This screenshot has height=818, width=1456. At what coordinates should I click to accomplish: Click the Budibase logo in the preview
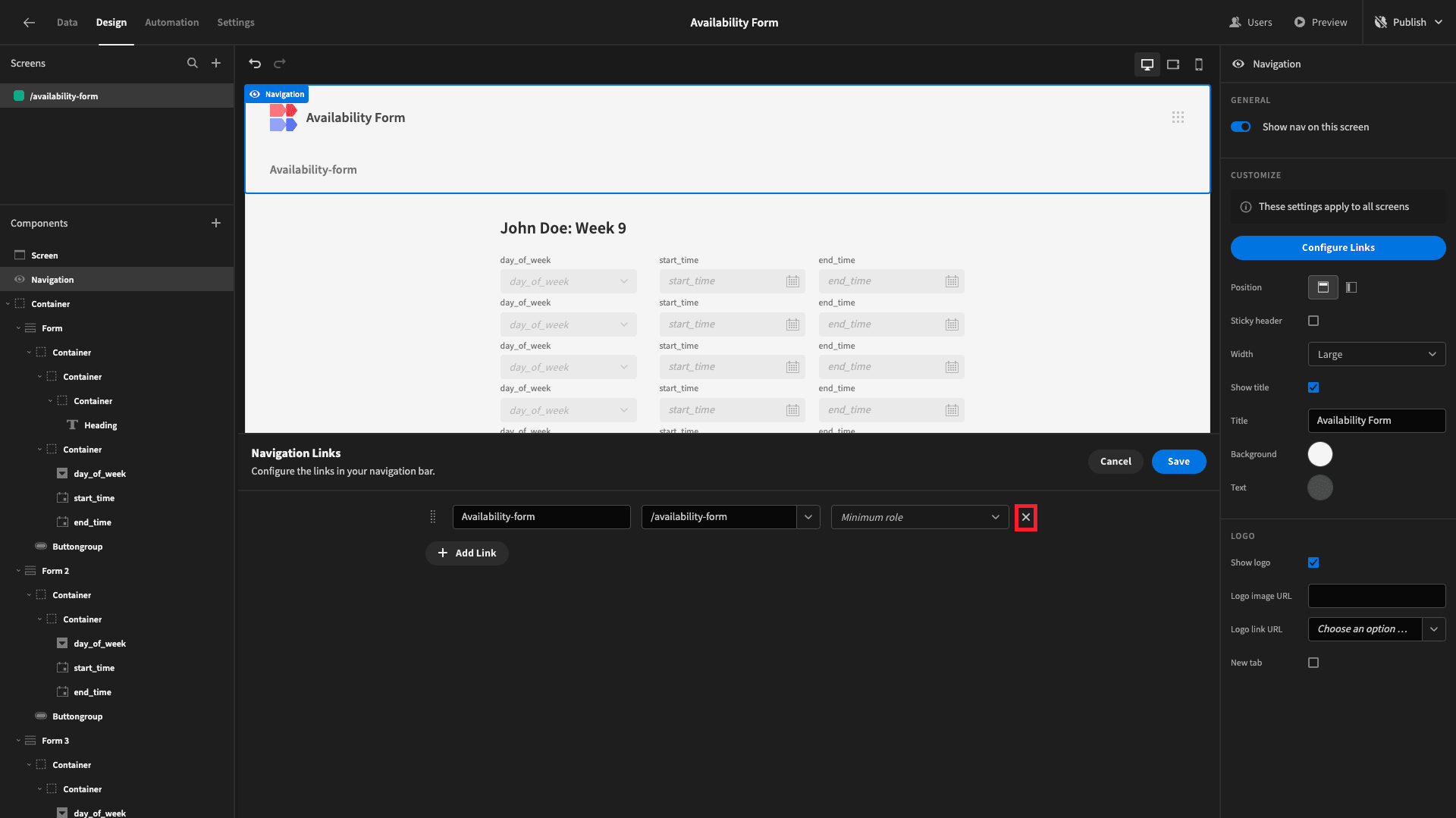click(x=283, y=118)
